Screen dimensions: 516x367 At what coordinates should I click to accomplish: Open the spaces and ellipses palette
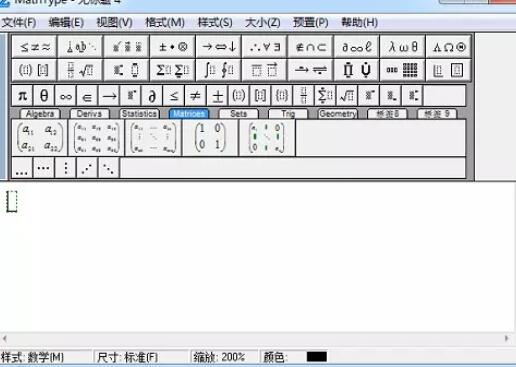click(80, 47)
